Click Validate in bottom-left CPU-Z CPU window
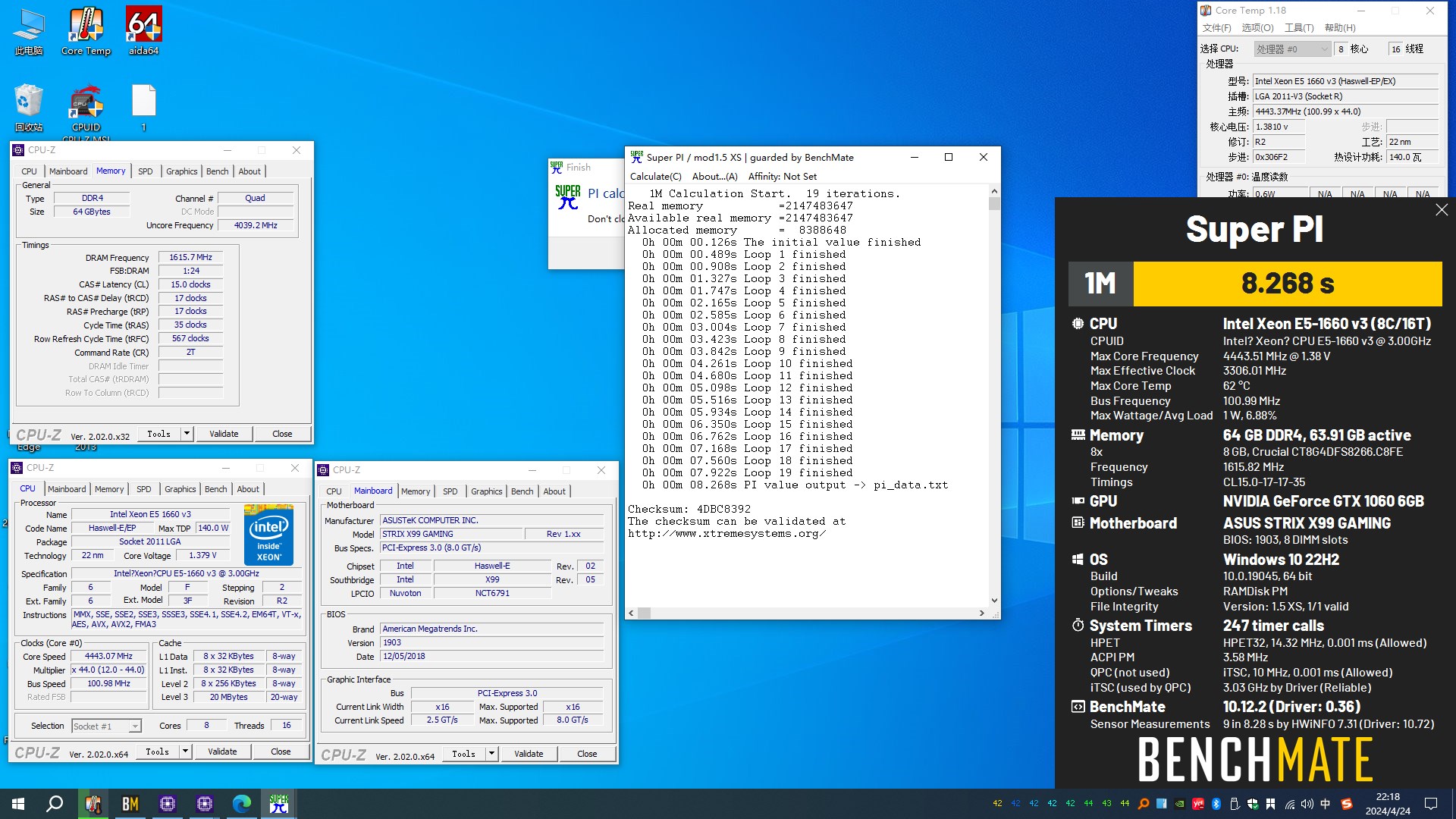Screen dimensions: 1456x819 (x=222, y=752)
